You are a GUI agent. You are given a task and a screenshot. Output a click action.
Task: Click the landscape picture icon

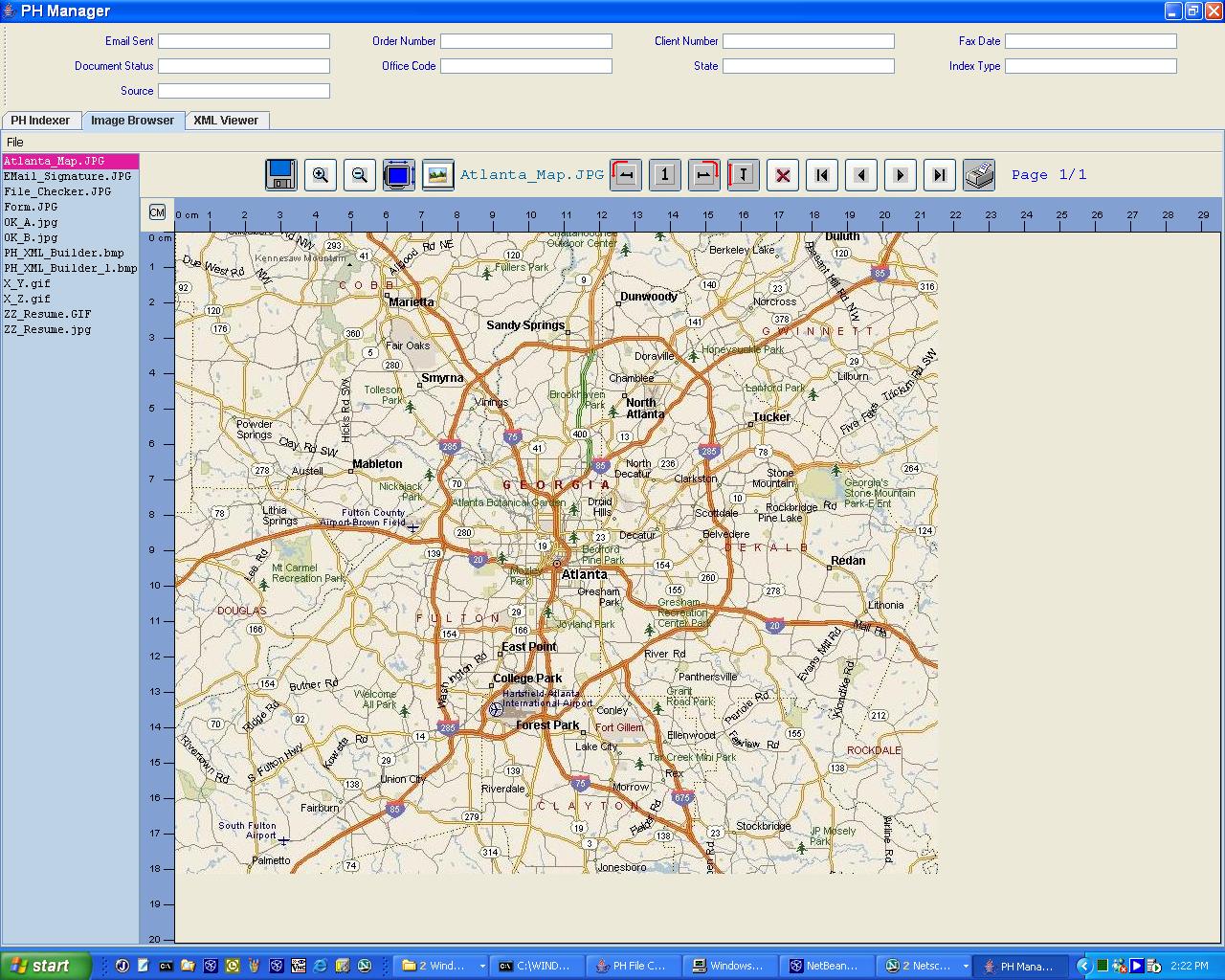[x=437, y=174]
